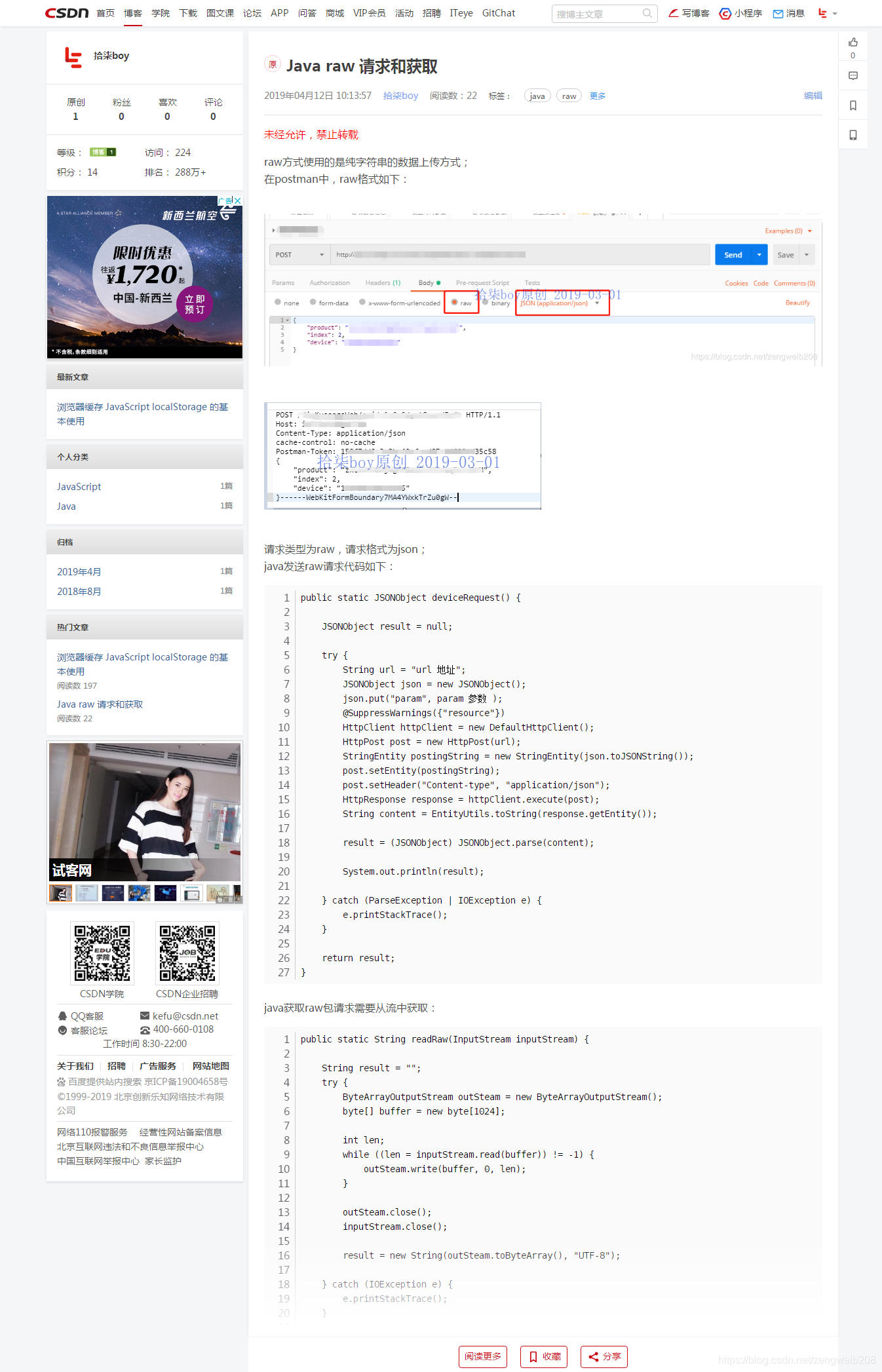The image size is (882, 1372).
Task: Click the author avatar logo 拾柒boy
Action: 73,57
